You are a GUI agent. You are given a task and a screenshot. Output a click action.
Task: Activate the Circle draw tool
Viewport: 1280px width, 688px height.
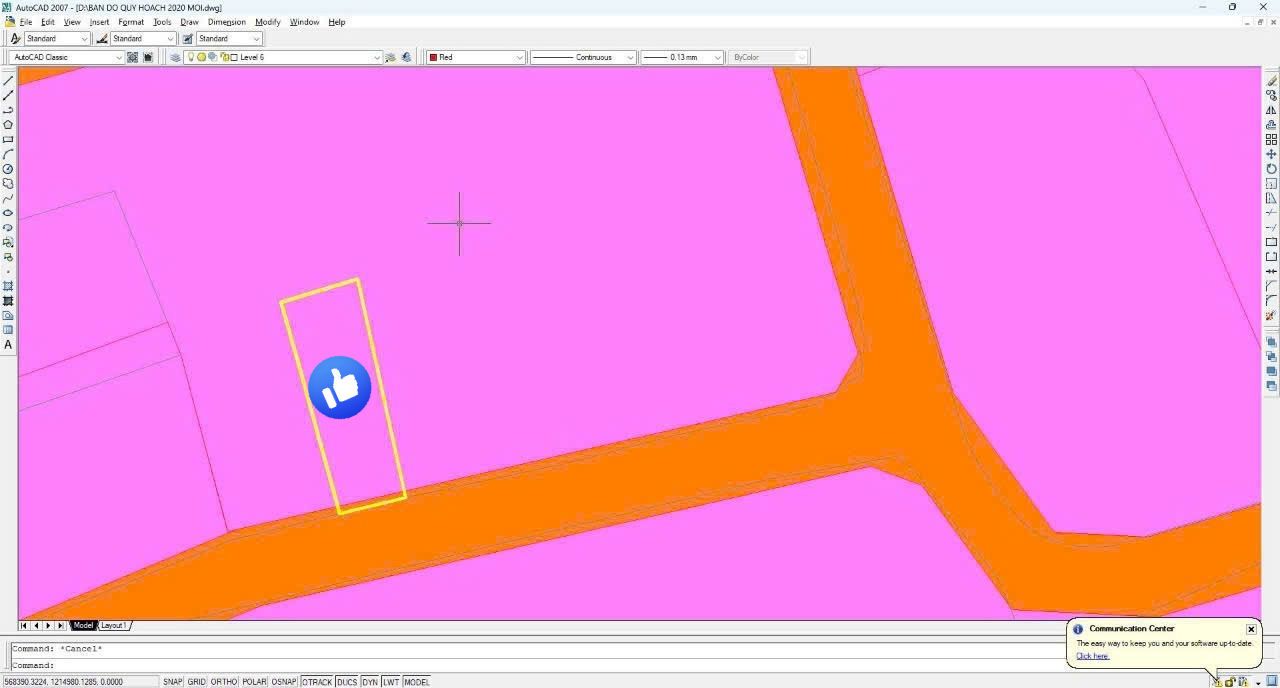8,169
